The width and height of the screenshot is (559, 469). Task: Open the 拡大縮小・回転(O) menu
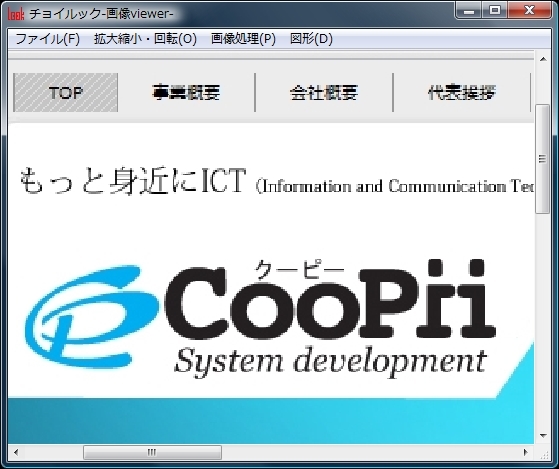coord(145,38)
